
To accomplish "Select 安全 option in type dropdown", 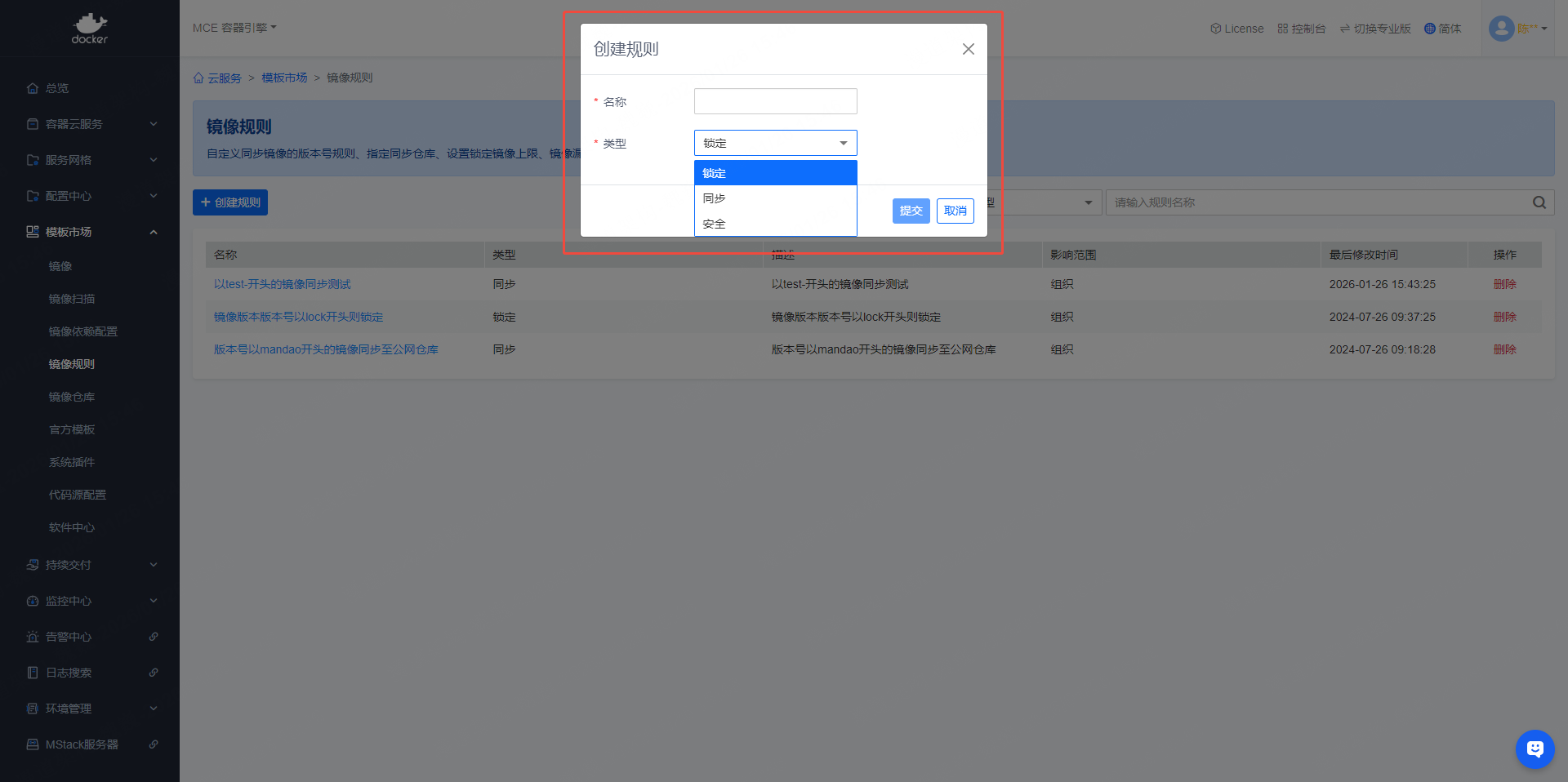I will point(774,224).
